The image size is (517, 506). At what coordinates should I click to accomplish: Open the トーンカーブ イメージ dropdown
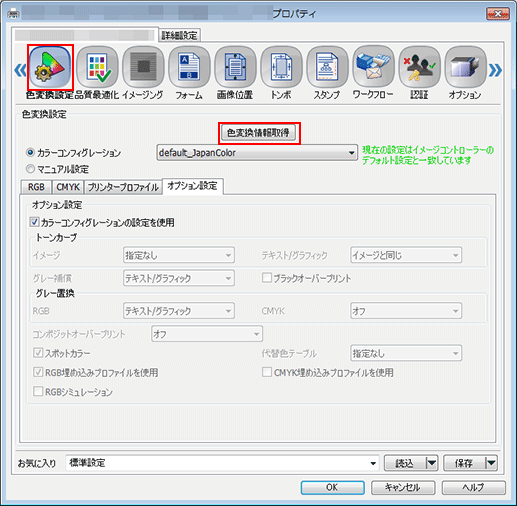(x=179, y=255)
